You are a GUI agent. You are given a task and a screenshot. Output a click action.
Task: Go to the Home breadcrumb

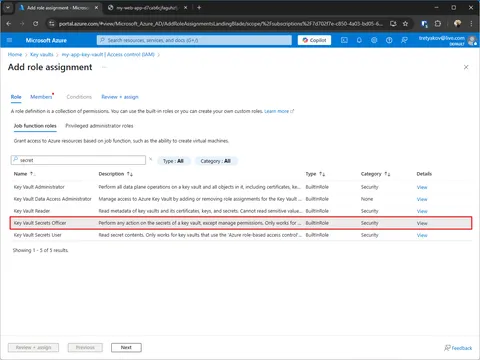(x=15, y=55)
